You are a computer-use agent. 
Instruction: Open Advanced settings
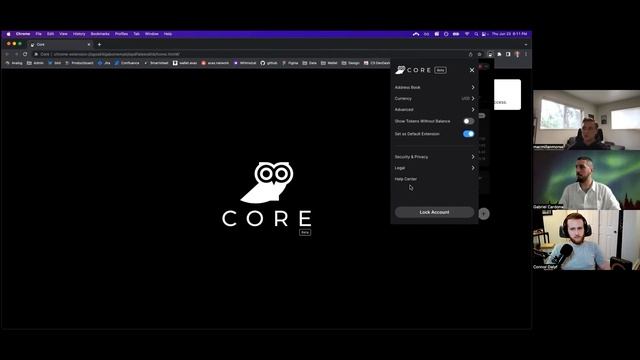434,109
